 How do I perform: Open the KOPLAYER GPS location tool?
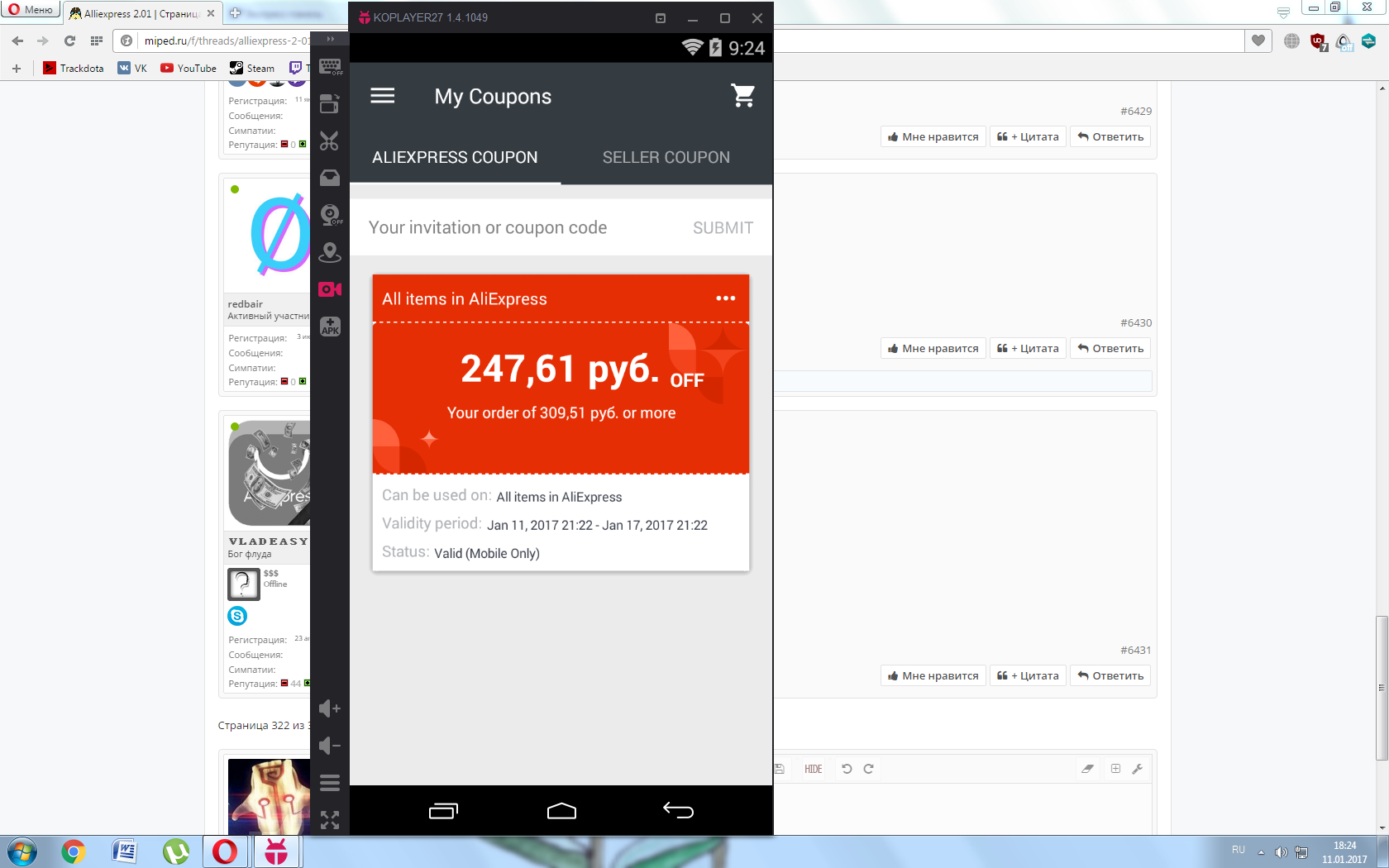click(330, 252)
